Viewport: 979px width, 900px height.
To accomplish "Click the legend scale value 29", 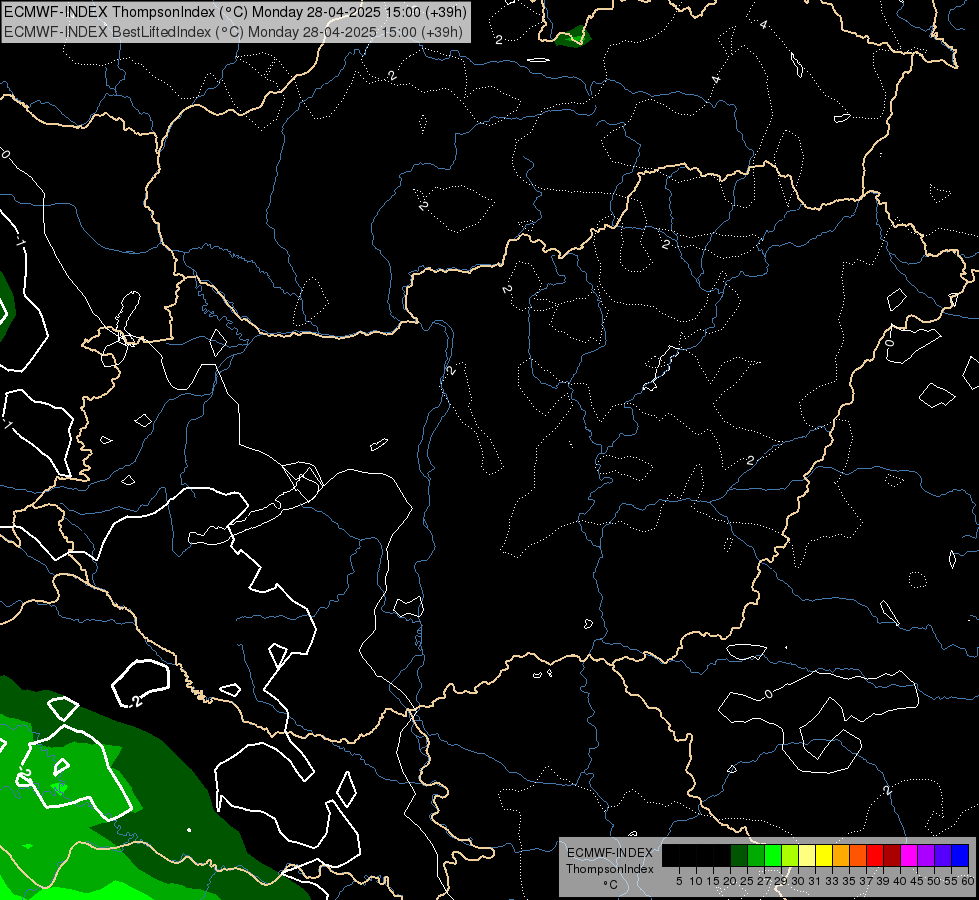I will click(x=780, y=881).
